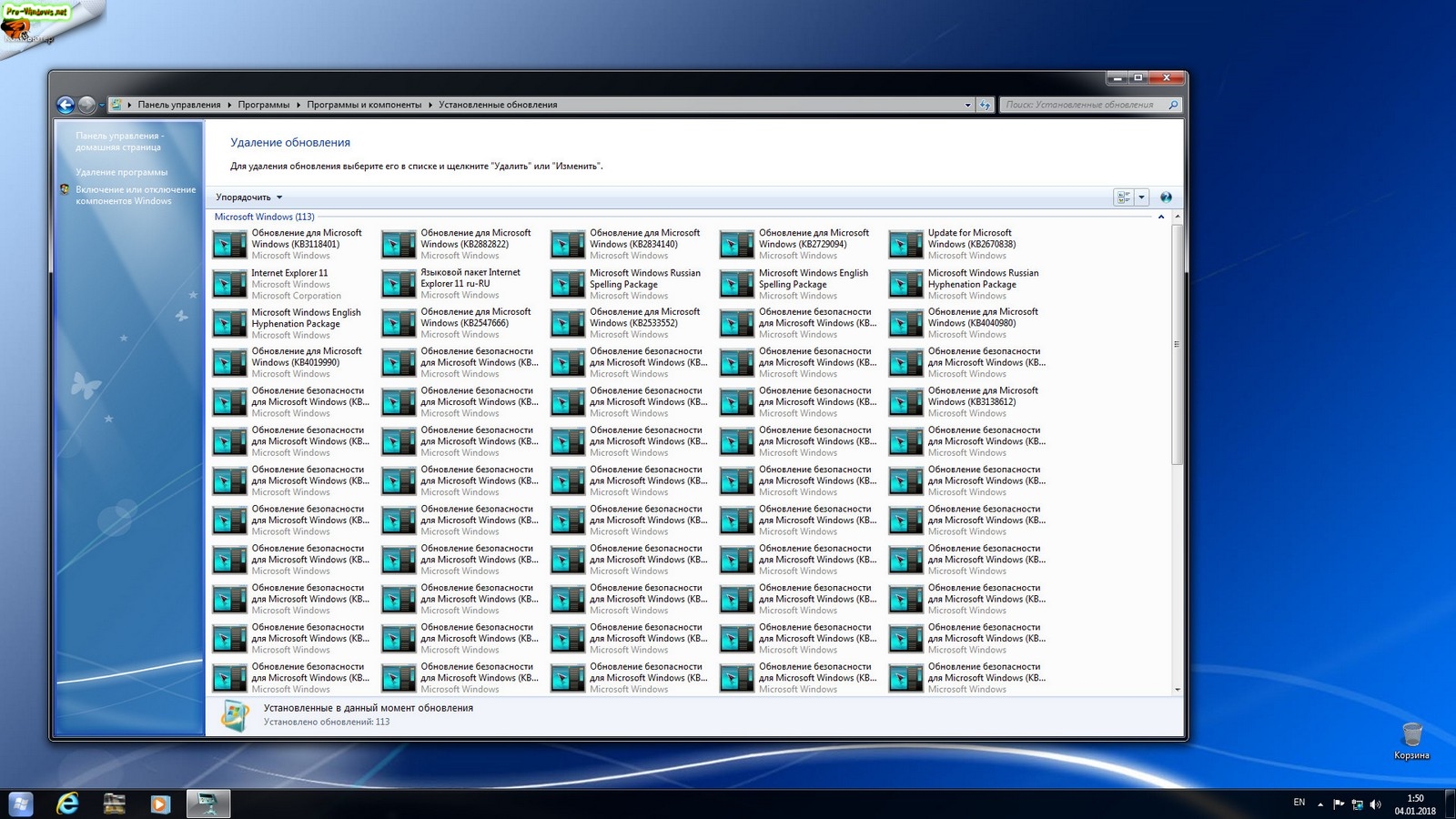Click Программы in the breadcrumb path
The image size is (1456, 819).
tap(263, 105)
